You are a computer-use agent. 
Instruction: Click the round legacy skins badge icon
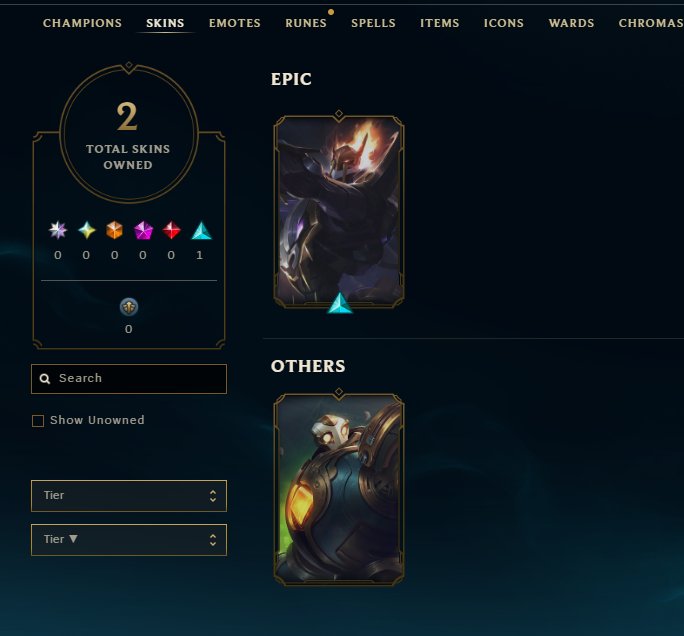(129, 307)
